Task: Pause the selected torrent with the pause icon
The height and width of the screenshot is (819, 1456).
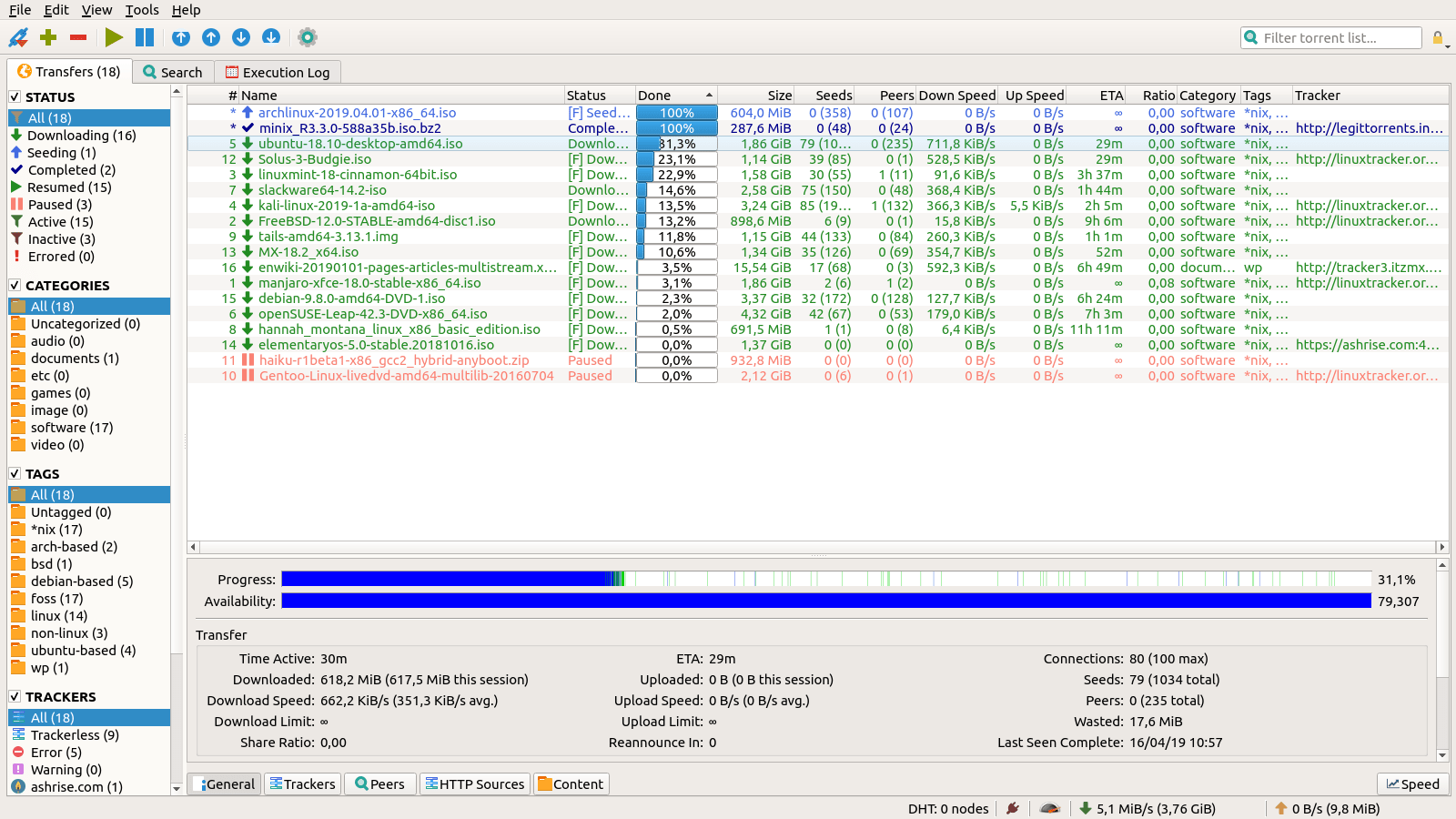Action: (x=144, y=37)
